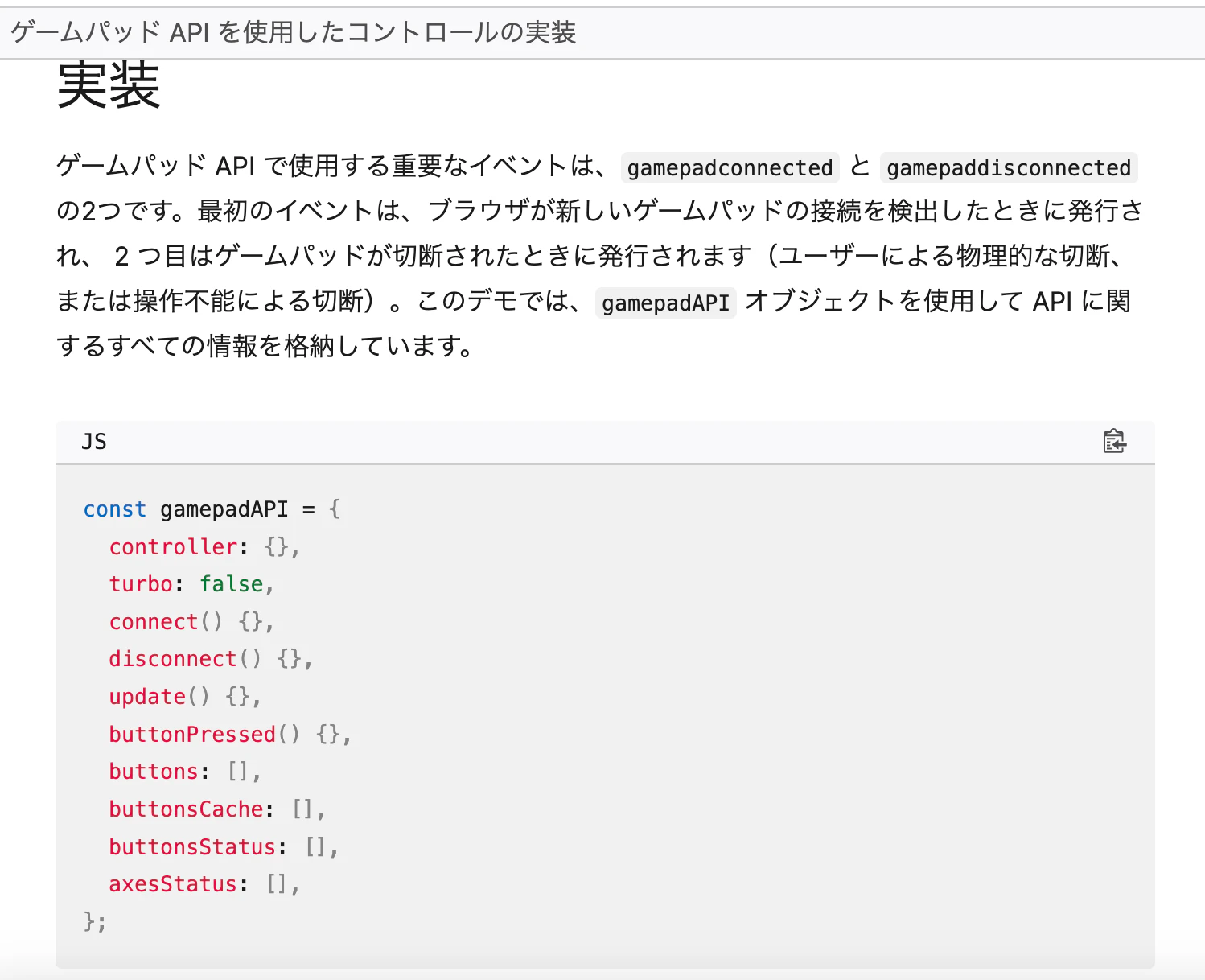
Task: Click the axesStatus: [] code line
Action: tap(204, 884)
